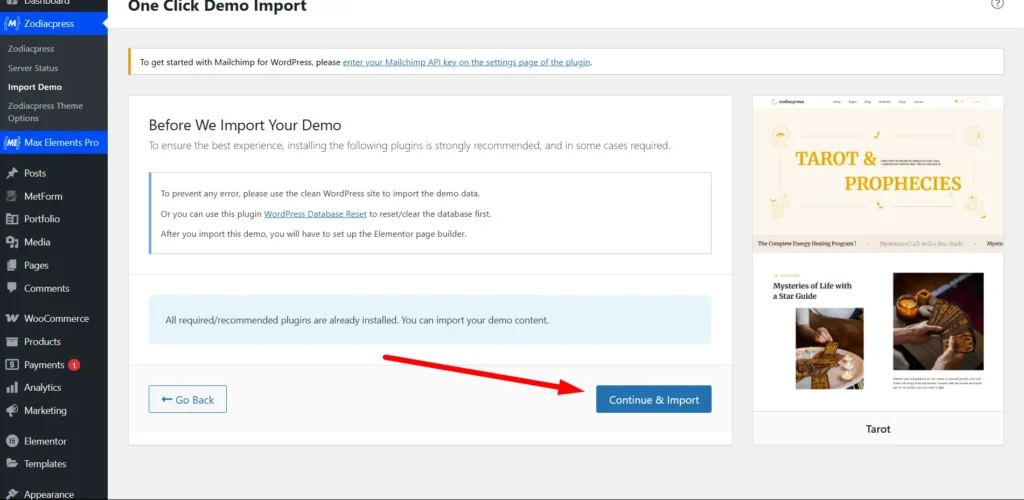Click the Go Back button
The height and width of the screenshot is (500, 1024).
coord(187,400)
